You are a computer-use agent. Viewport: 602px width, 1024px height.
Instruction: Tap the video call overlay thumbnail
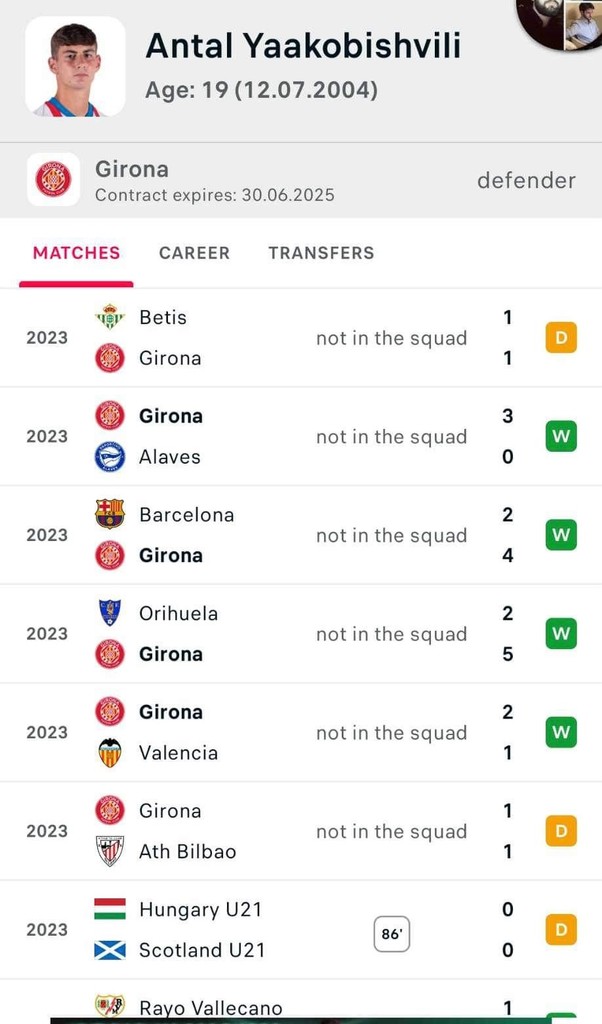pyautogui.click(x=559, y=24)
